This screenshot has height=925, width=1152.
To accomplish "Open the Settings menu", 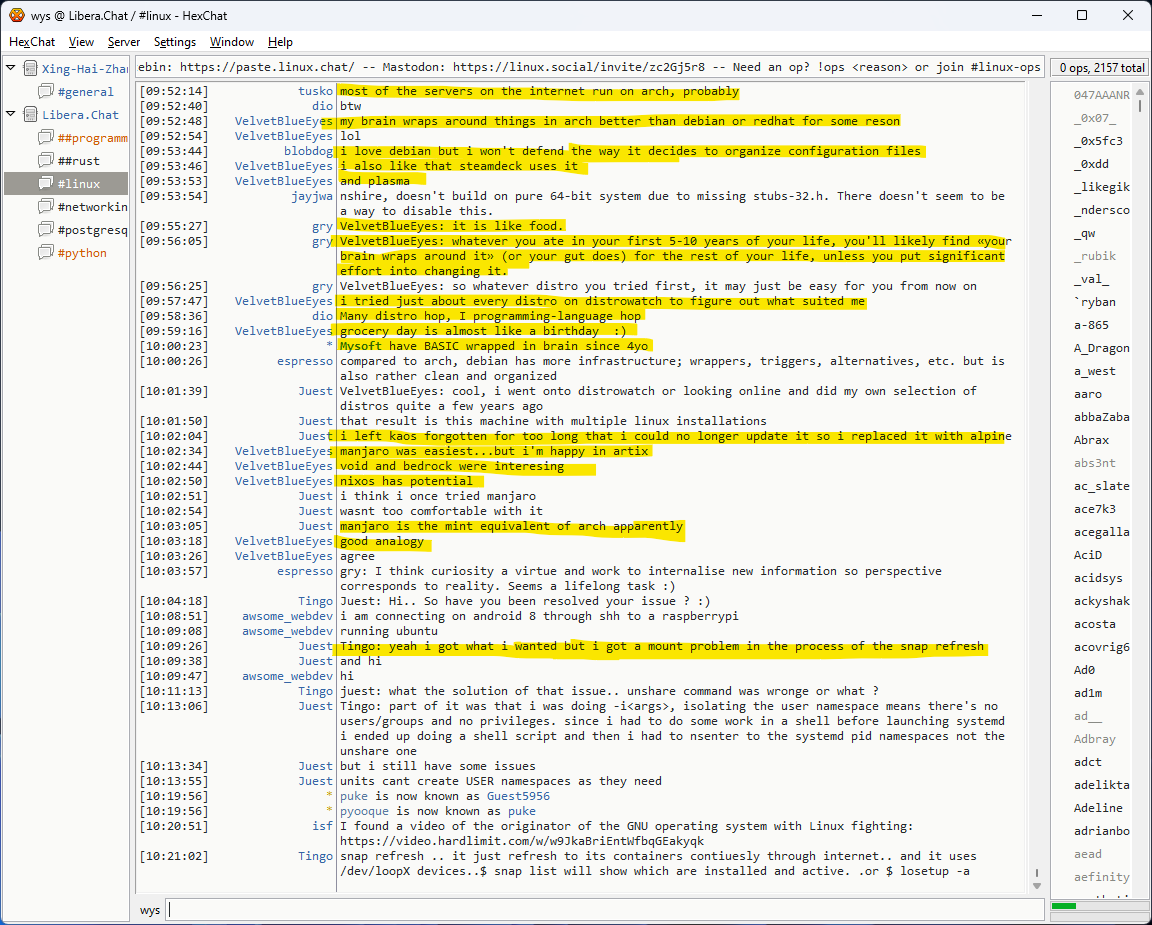I will [x=175, y=42].
